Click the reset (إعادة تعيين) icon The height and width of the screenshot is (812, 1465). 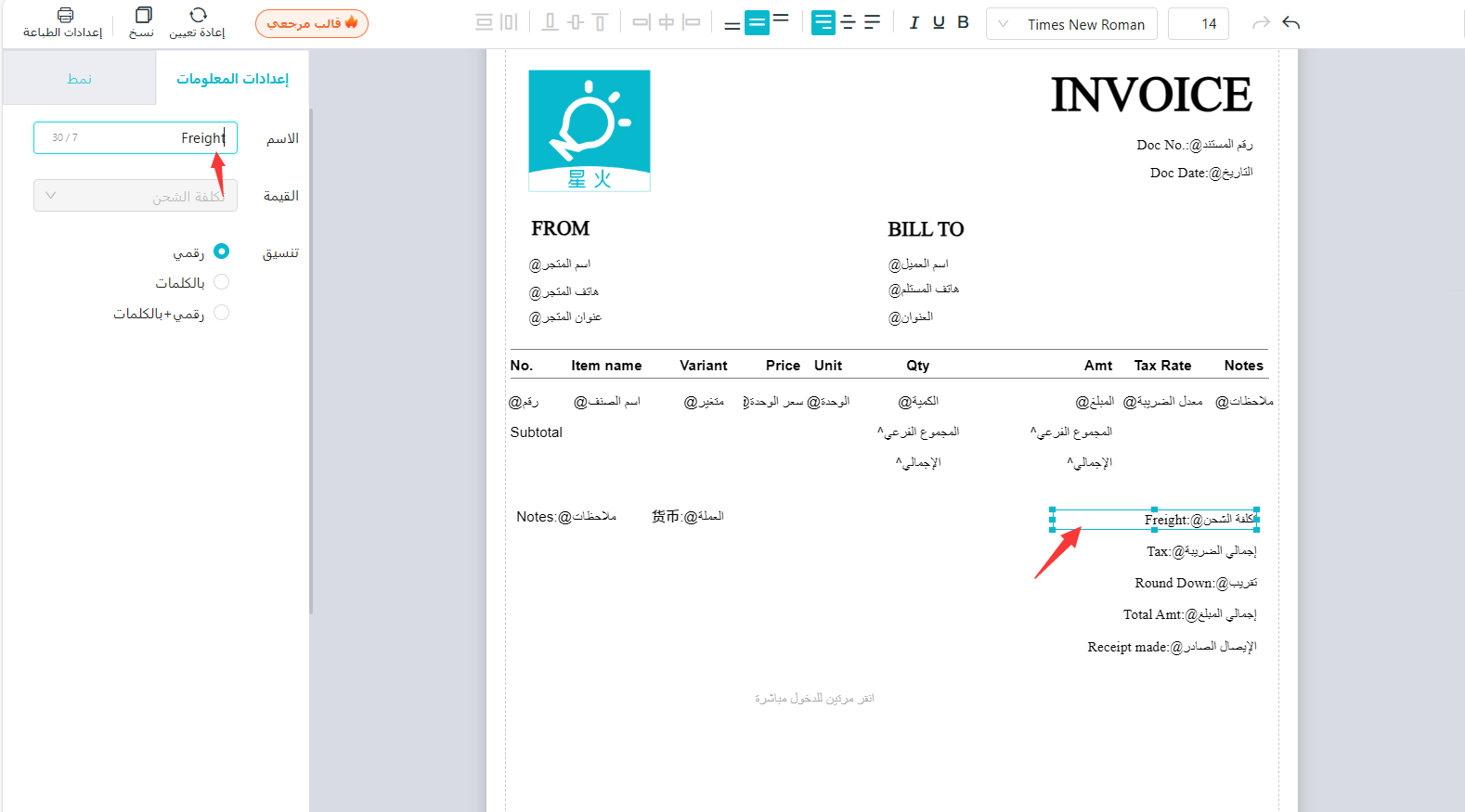click(198, 16)
